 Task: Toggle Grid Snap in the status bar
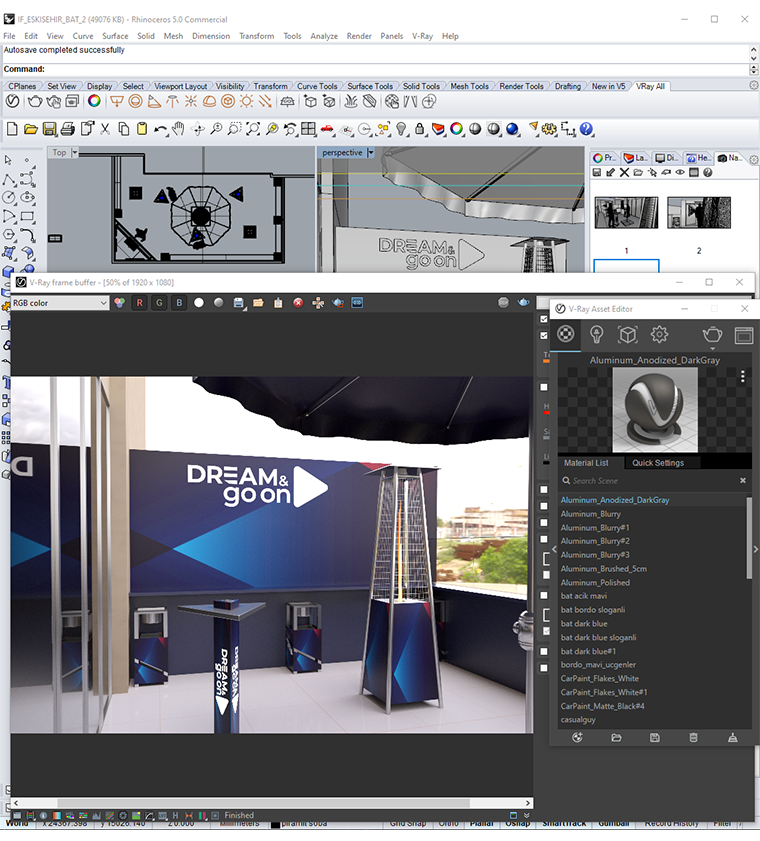point(406,823)
